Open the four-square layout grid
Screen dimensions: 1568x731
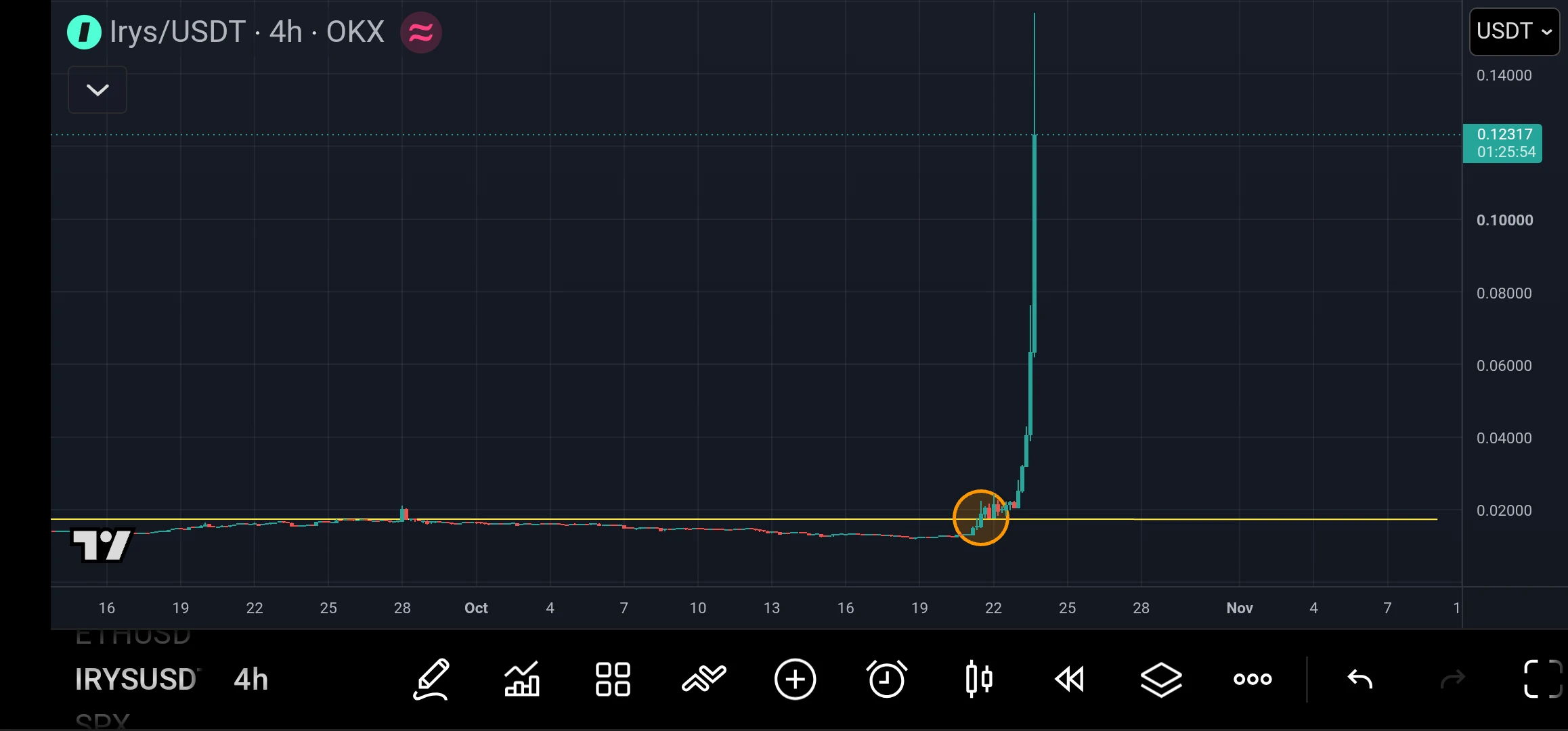tap(613, 679)
